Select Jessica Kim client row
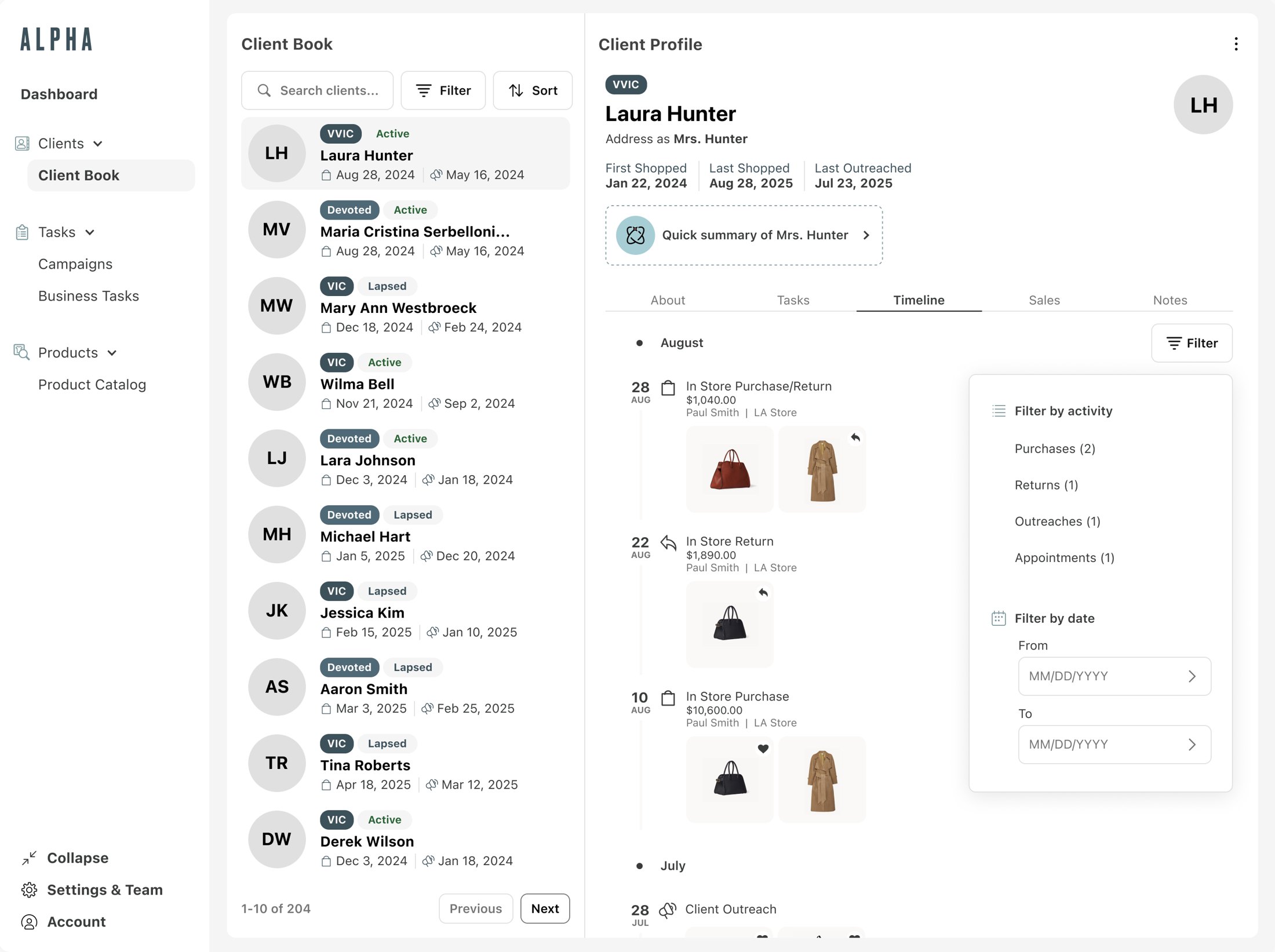 406,611
